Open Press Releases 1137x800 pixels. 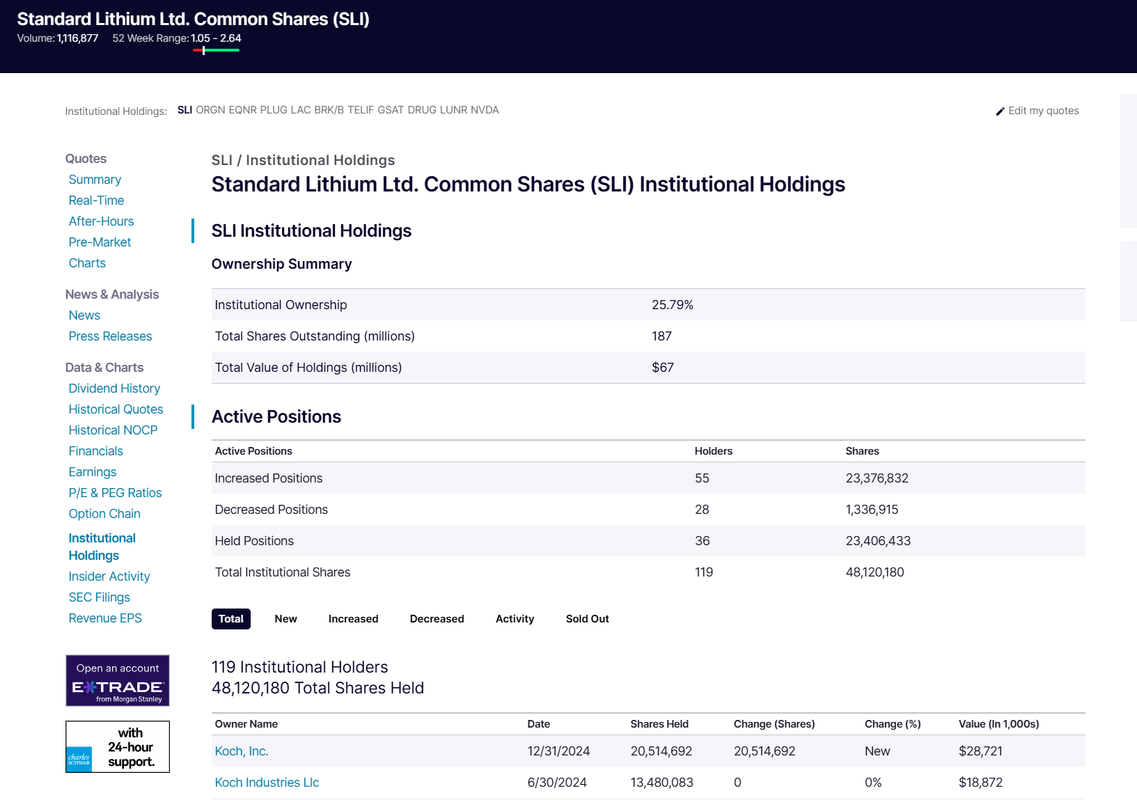point(110,337)
